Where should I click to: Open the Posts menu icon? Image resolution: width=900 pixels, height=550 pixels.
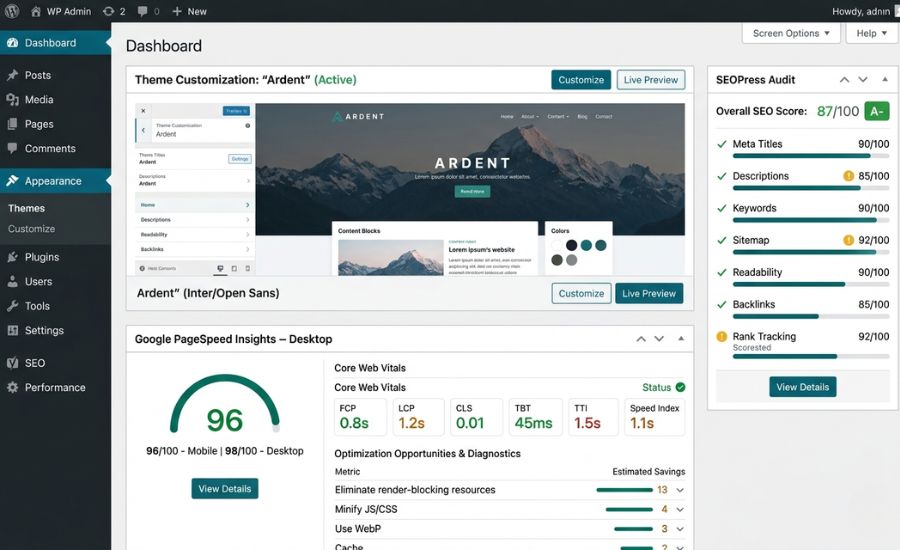click(13, 75)
